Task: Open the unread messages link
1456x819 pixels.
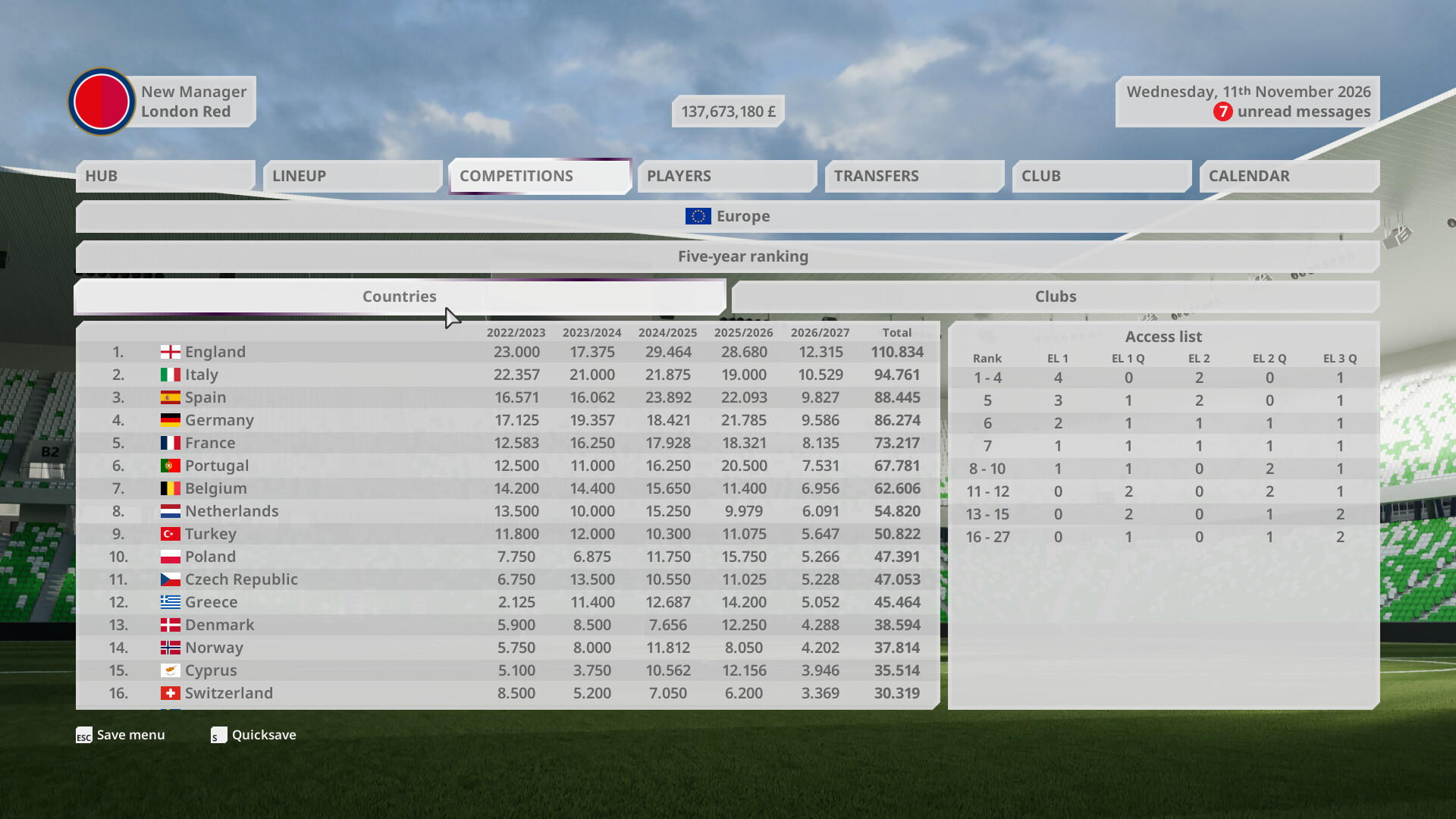Action: (1304, 112)
